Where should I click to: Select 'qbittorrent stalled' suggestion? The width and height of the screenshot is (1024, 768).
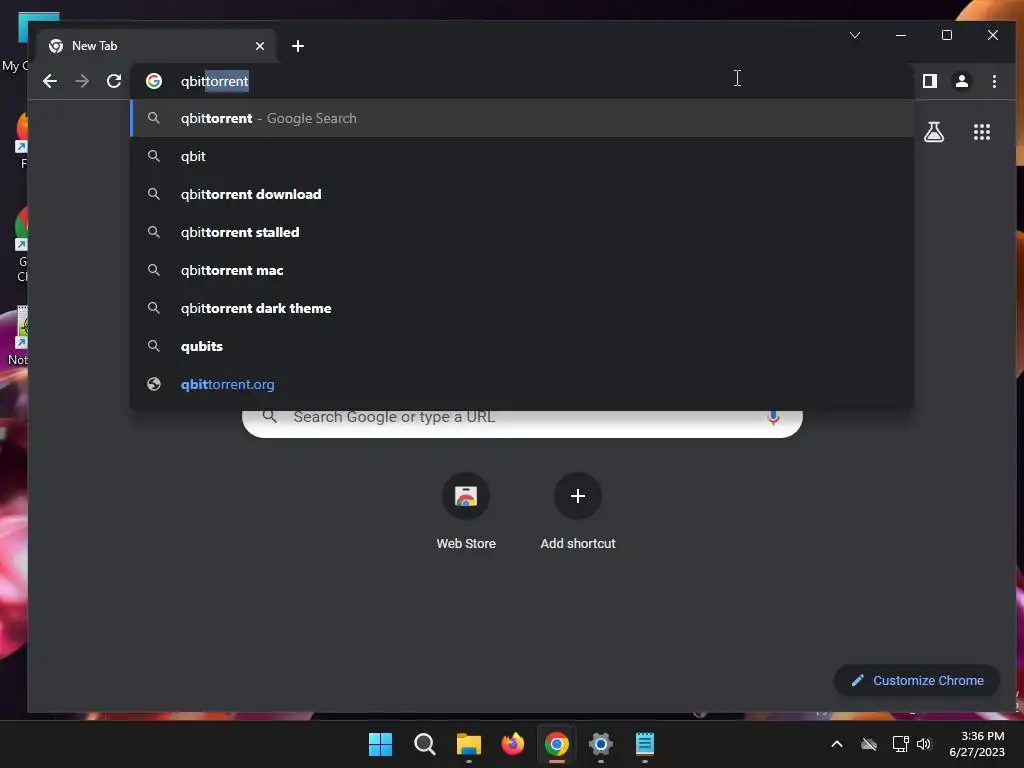pos(522,232)
